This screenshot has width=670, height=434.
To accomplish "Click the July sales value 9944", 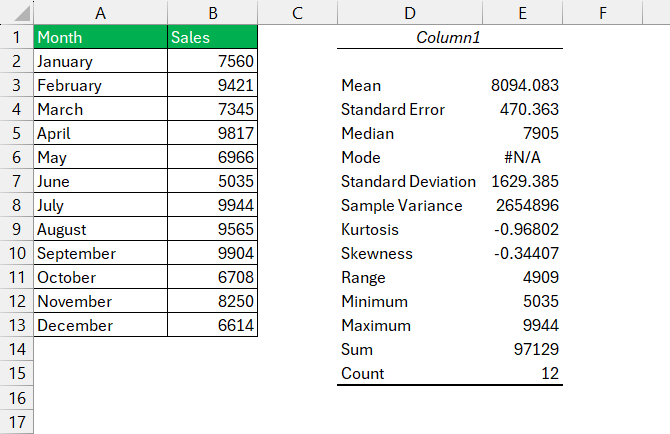I will pos(212,205).
